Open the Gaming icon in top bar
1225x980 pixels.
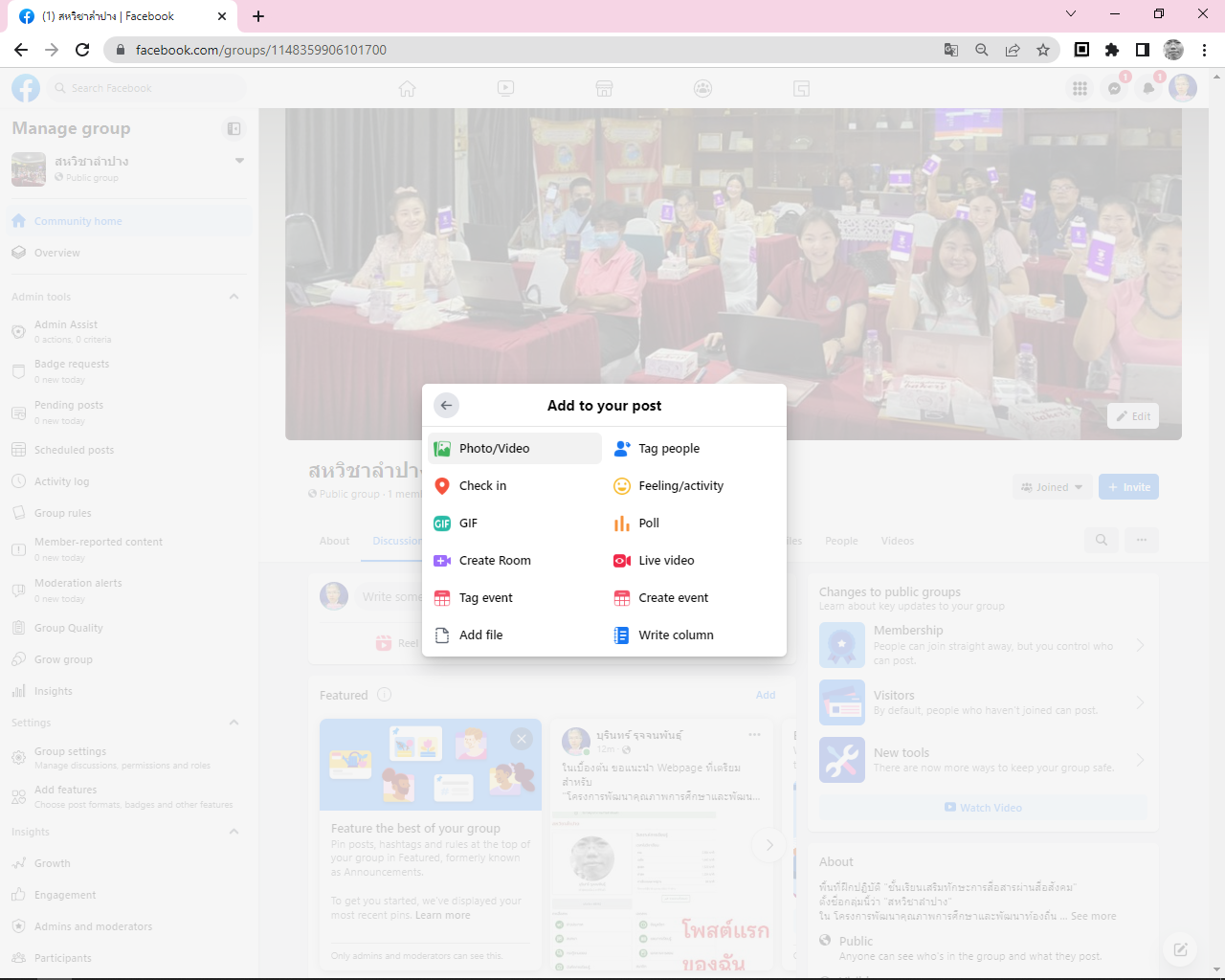[x=802, y=88]
